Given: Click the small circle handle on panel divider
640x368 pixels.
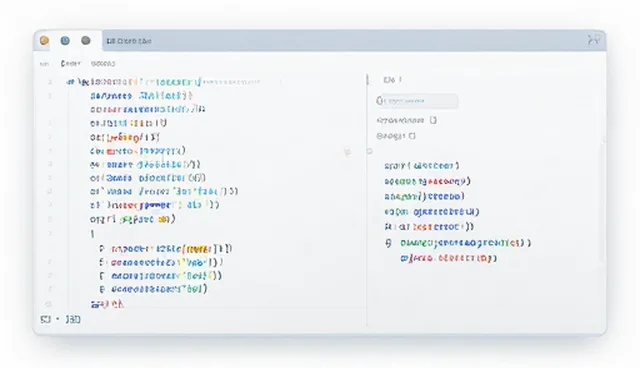Looking at the screenshot, I should pos(369,151).
